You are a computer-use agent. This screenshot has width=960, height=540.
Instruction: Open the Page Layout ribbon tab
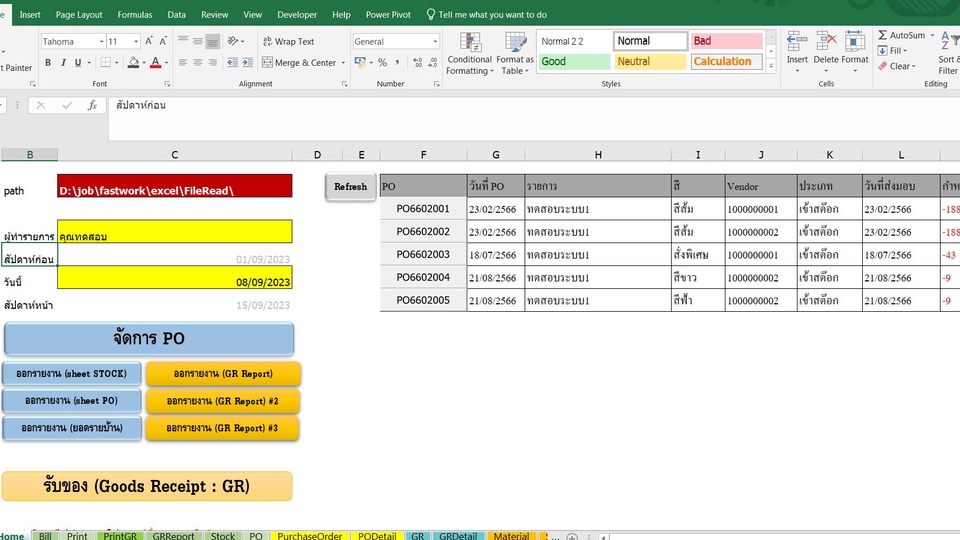click(x=79, y=15)
